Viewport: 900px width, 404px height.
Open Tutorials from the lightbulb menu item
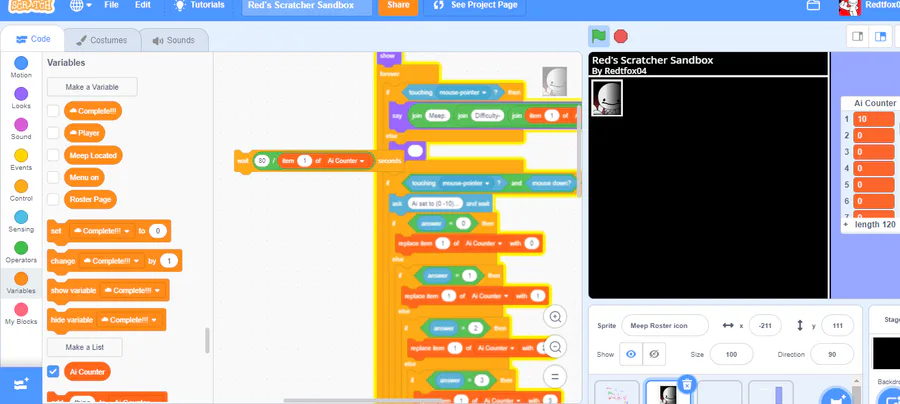pos(200,5)
